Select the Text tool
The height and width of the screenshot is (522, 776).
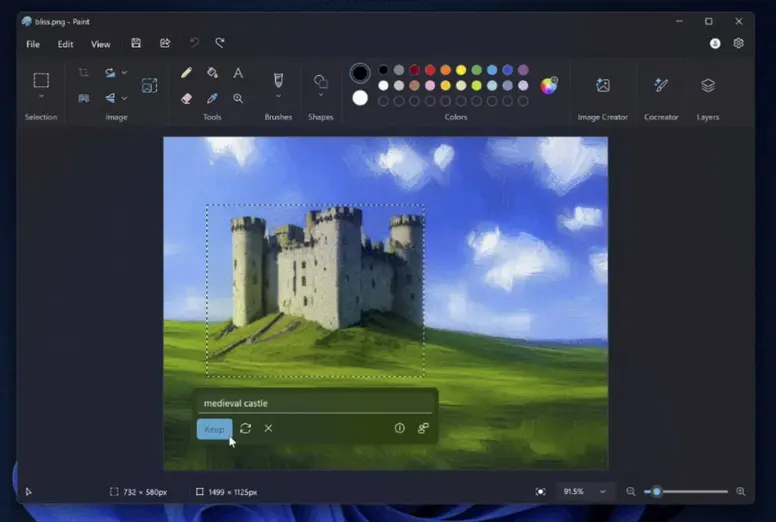pos(238,73)
